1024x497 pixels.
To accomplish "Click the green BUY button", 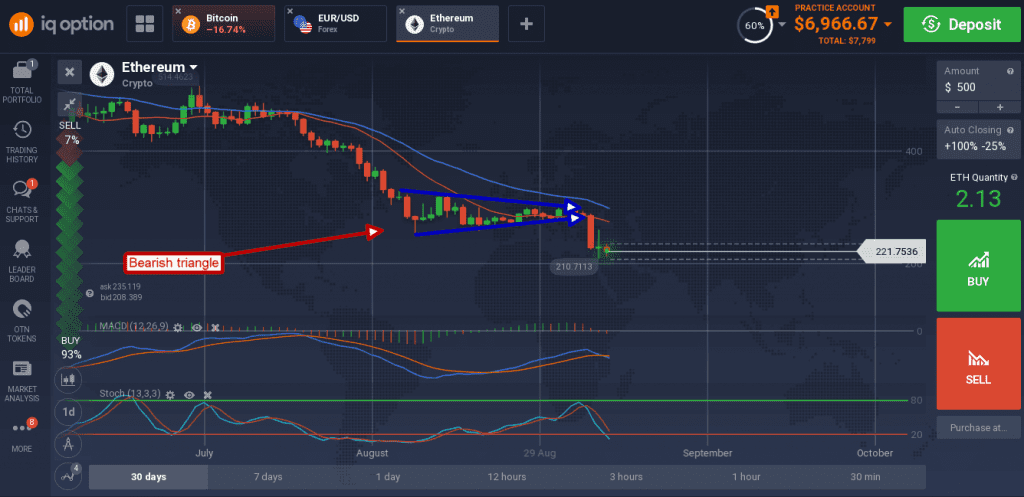I will point(978,266).
